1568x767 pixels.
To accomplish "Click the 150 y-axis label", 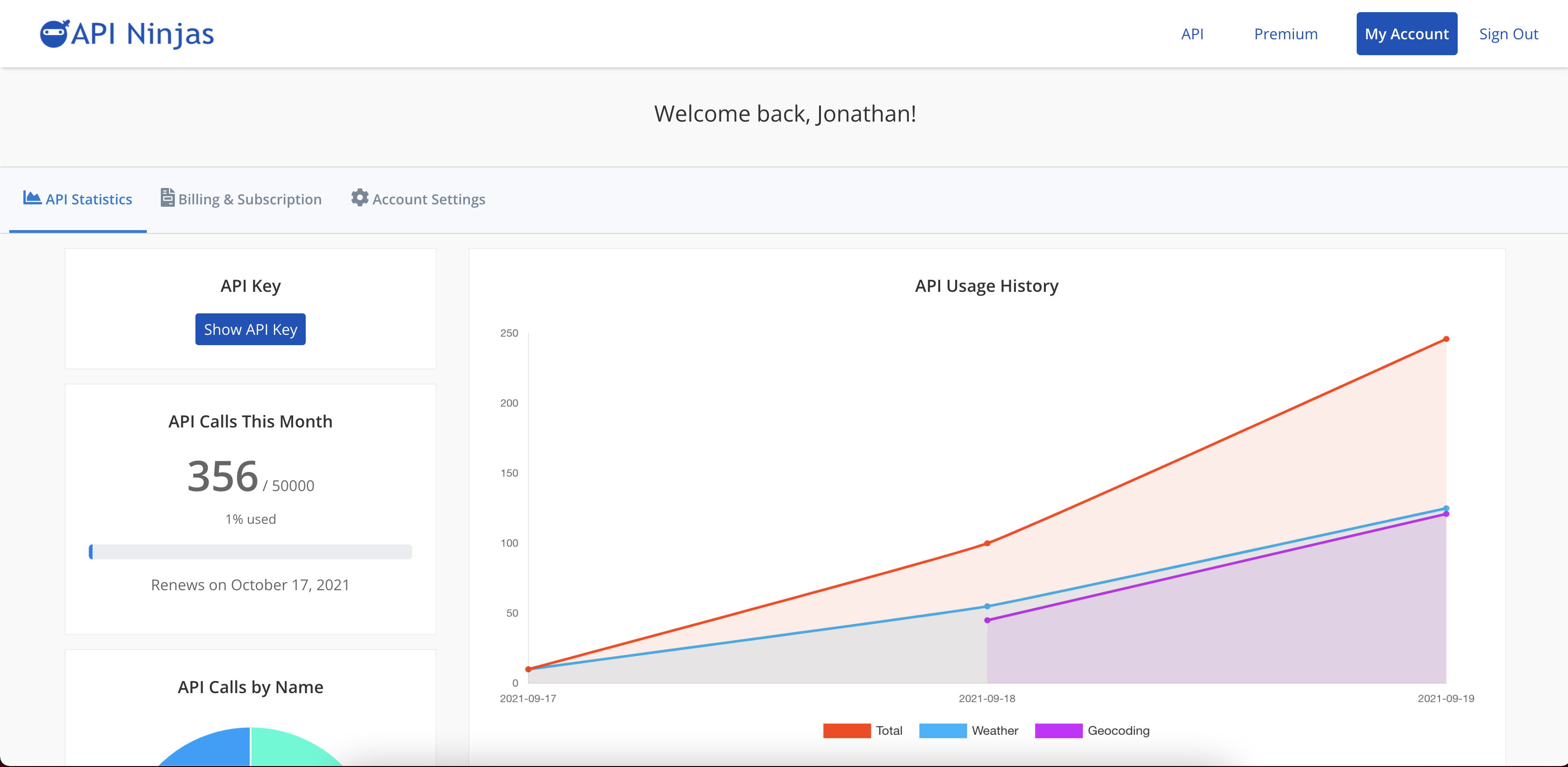I will coord(509,473).
